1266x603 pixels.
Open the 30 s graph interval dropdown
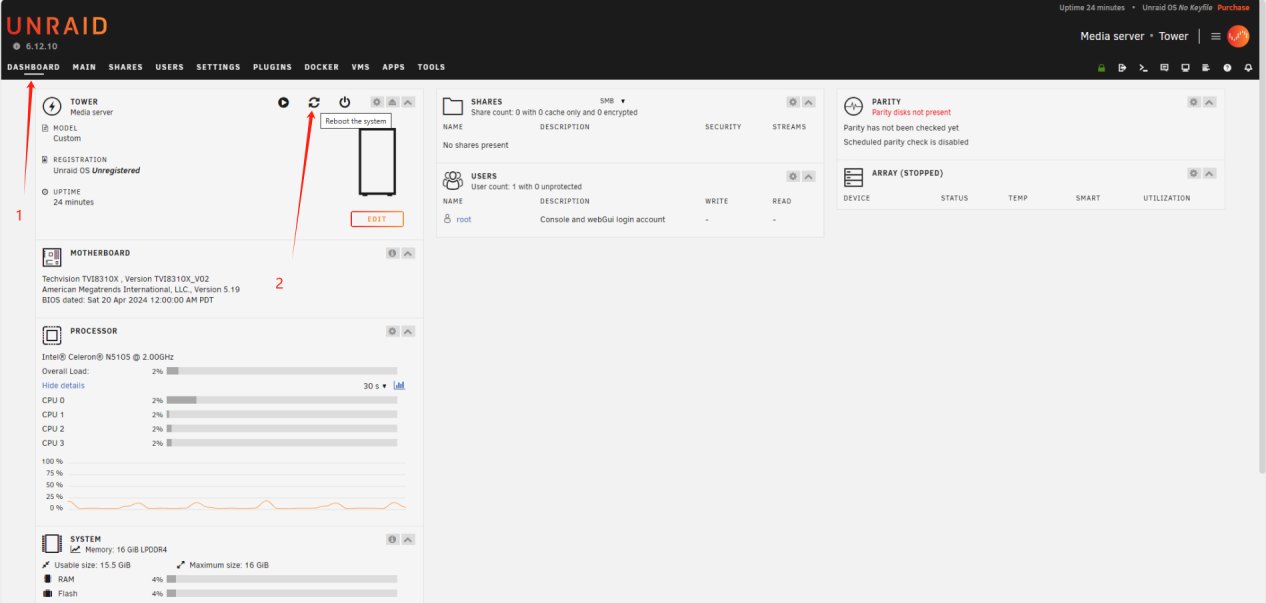point(375,386)
